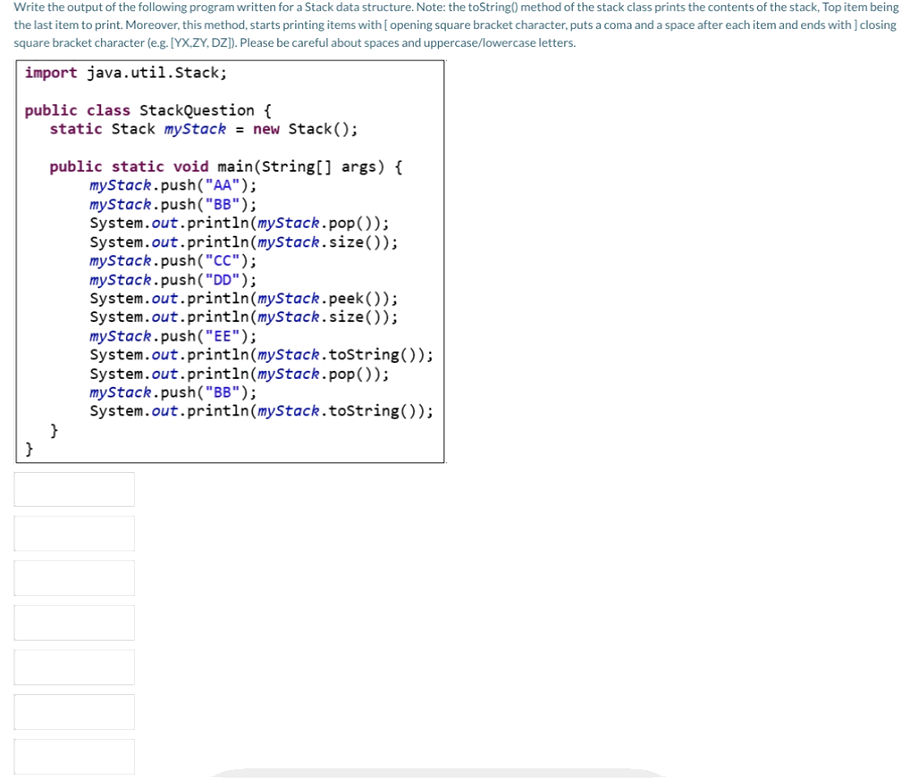Viewport: 905px width, 778px height.
Task: Click the fourth answer input box
Action: (x=74, y=622)
